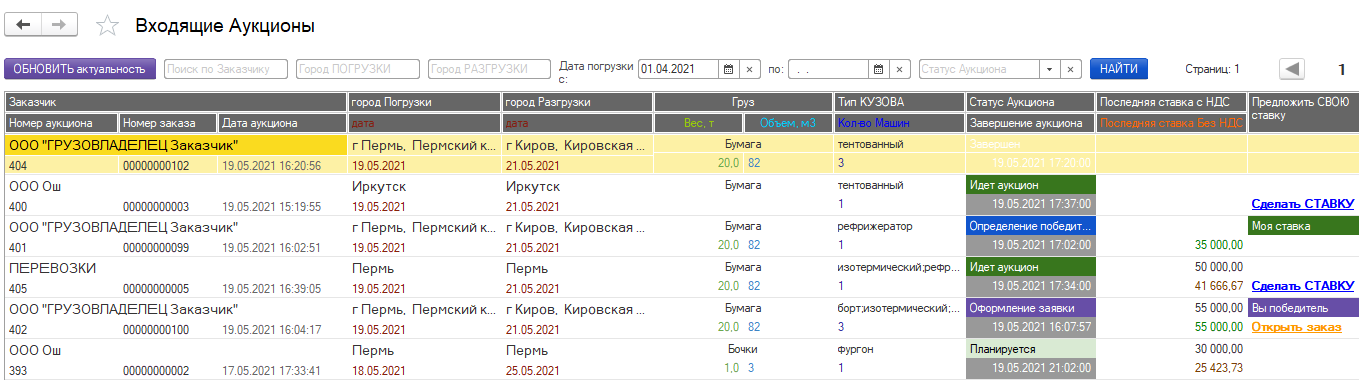
Task: Click the город Разгрузки column header
Action: 577,102
